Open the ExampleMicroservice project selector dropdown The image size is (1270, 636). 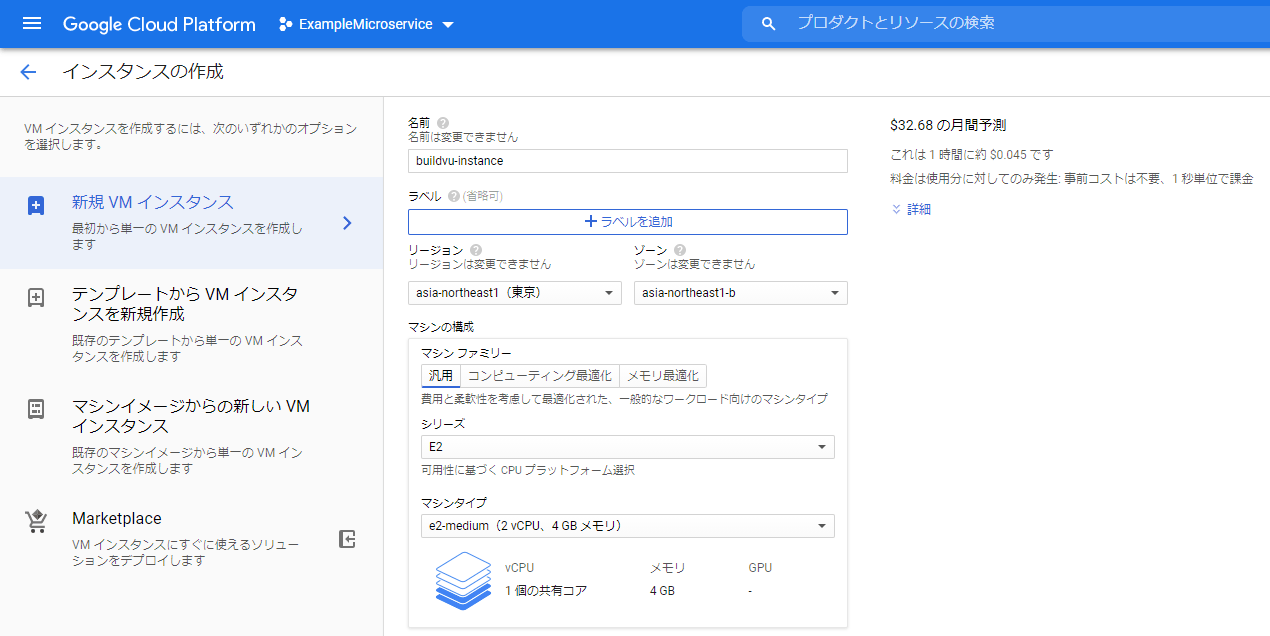(366, 24)
